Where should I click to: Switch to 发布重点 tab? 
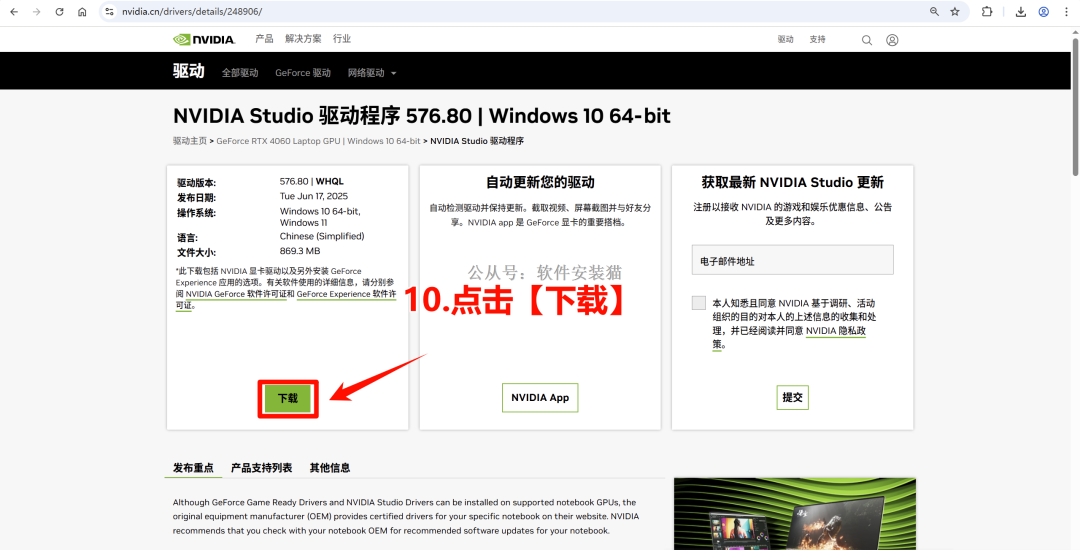(194, 468)
